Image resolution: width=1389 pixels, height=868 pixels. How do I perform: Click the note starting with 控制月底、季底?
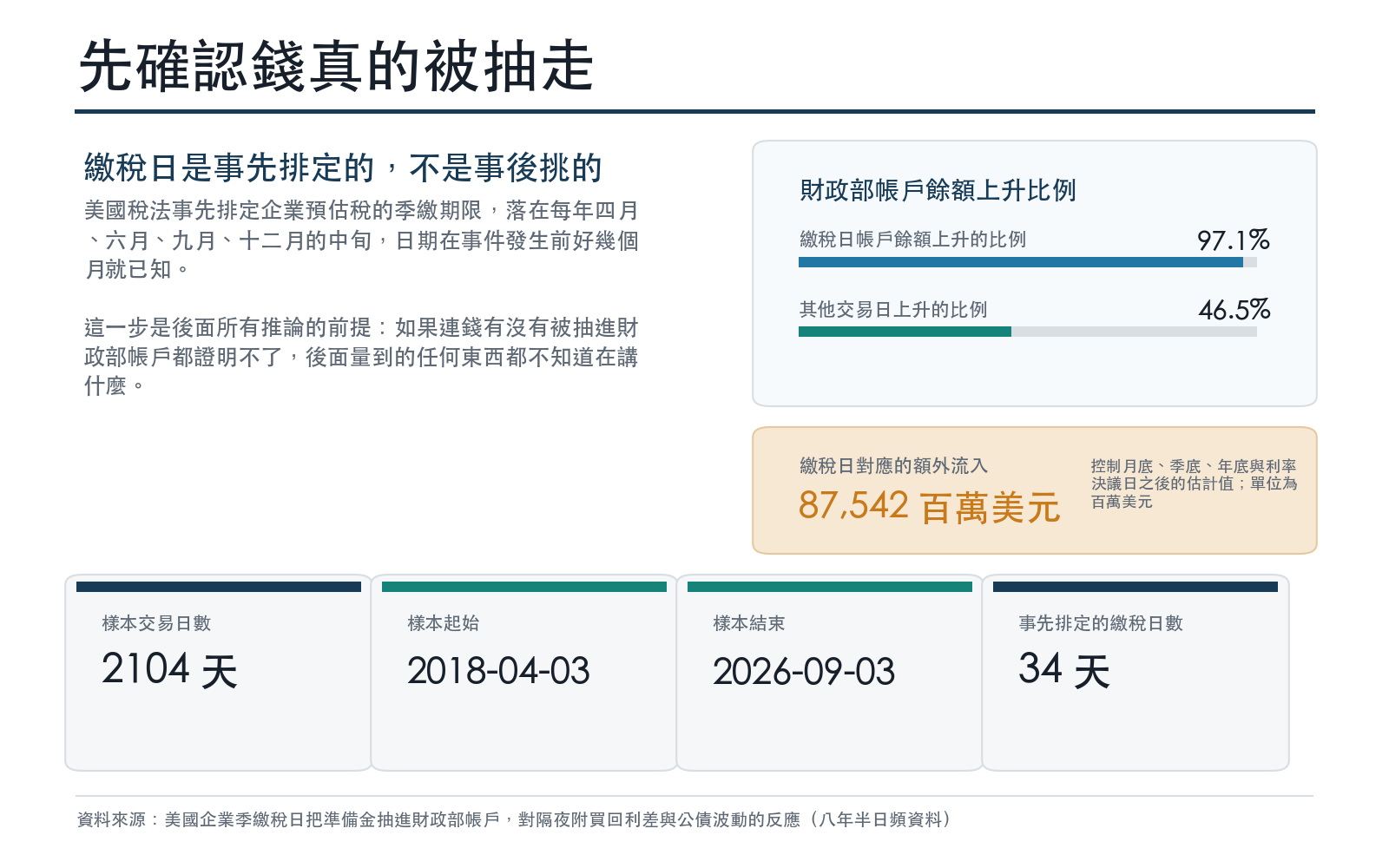[1194, 483]
